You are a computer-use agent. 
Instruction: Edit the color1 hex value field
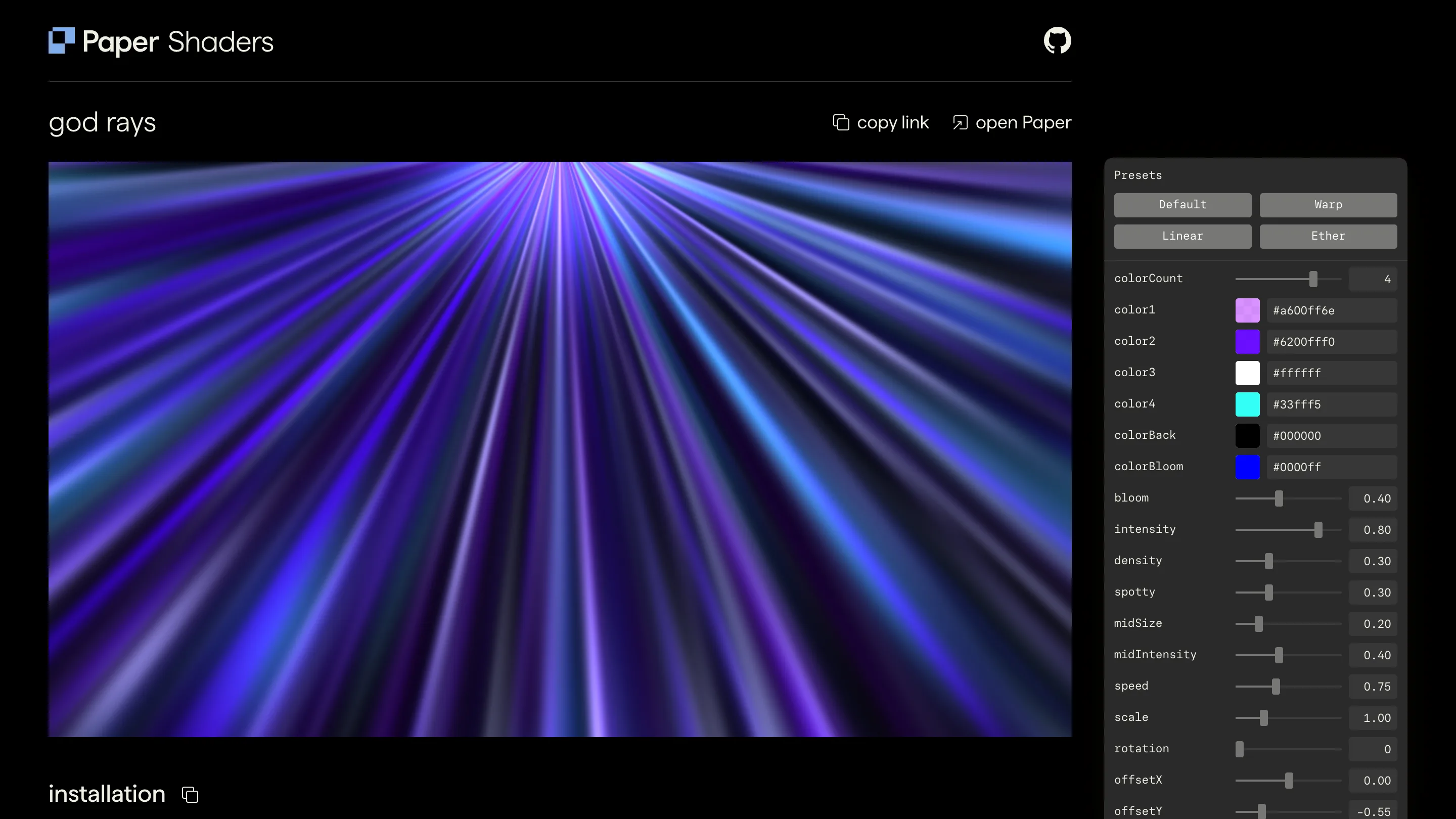pyautogui.click(x=1332, y=310)
